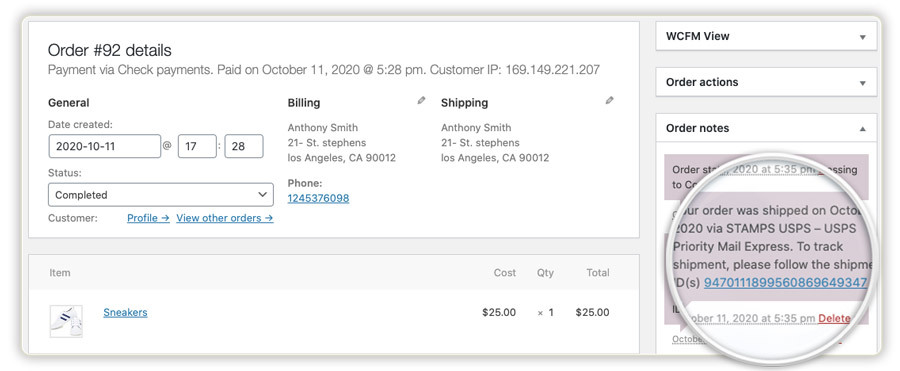Image resolution: width=900 pixels, height=371 pixels.
Task: Click the quantity × 1 value
Action: [545, 312]
